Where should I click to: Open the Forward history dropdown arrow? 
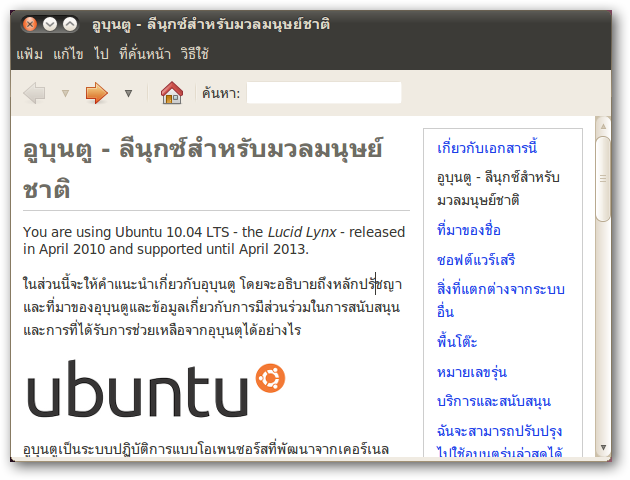[129, 94]
